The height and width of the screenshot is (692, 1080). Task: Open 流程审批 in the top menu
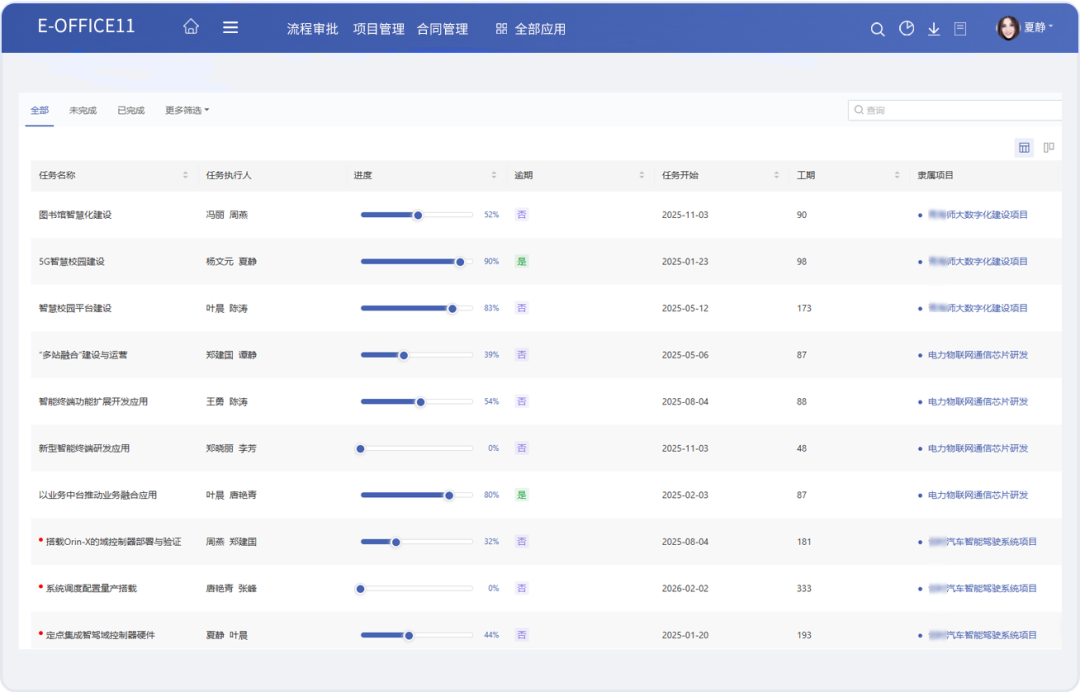point(312,29)
